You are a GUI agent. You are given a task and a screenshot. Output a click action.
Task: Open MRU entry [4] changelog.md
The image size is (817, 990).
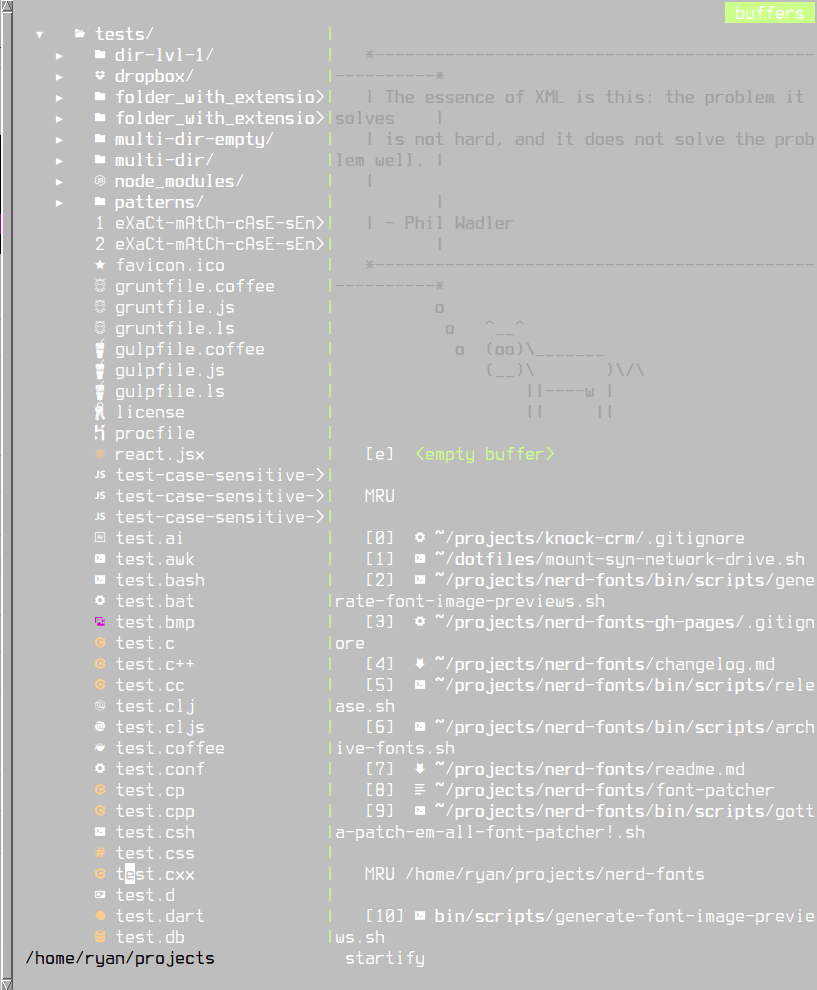570,664
